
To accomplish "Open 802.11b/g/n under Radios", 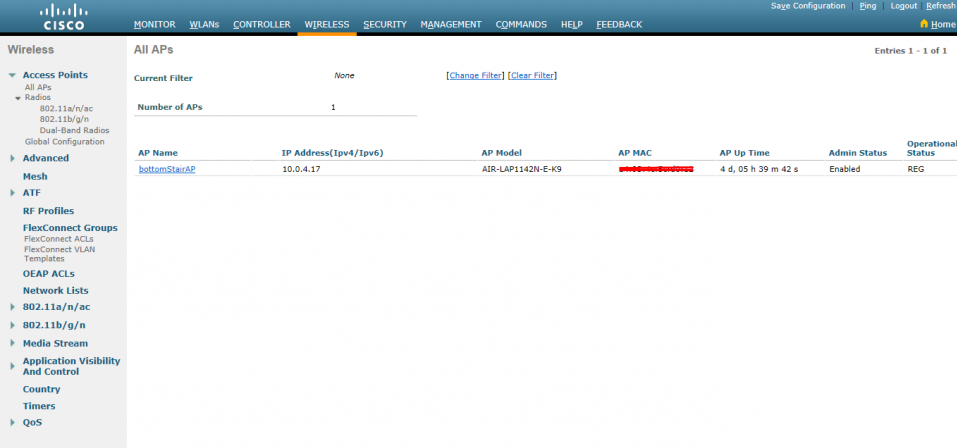I will point(65,119).
